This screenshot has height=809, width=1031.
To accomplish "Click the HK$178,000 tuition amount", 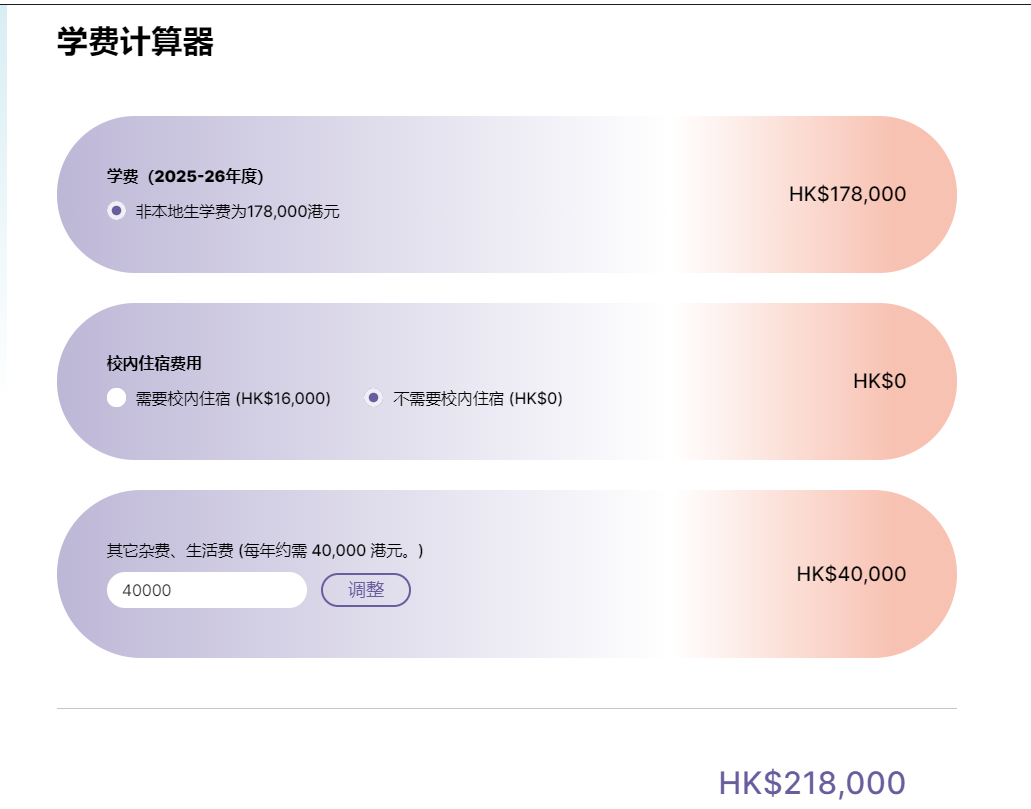I will [x=847, y=194].
